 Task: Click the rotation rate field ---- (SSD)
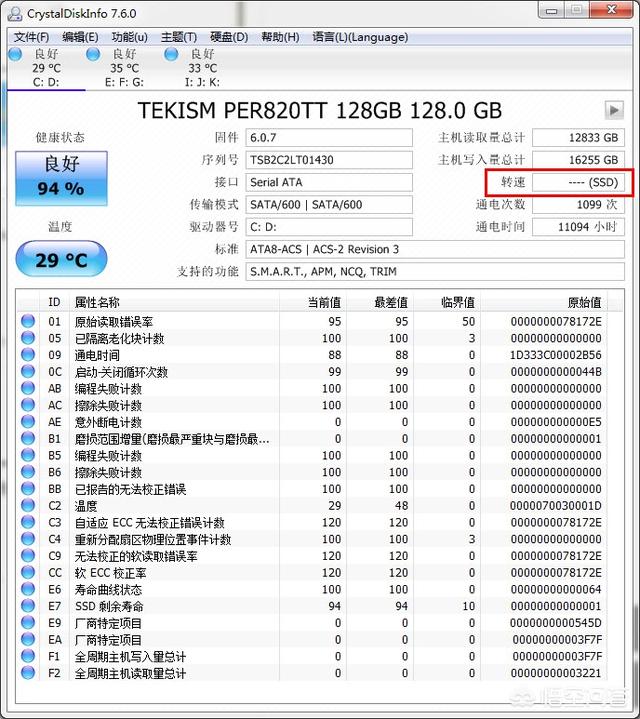578,183
